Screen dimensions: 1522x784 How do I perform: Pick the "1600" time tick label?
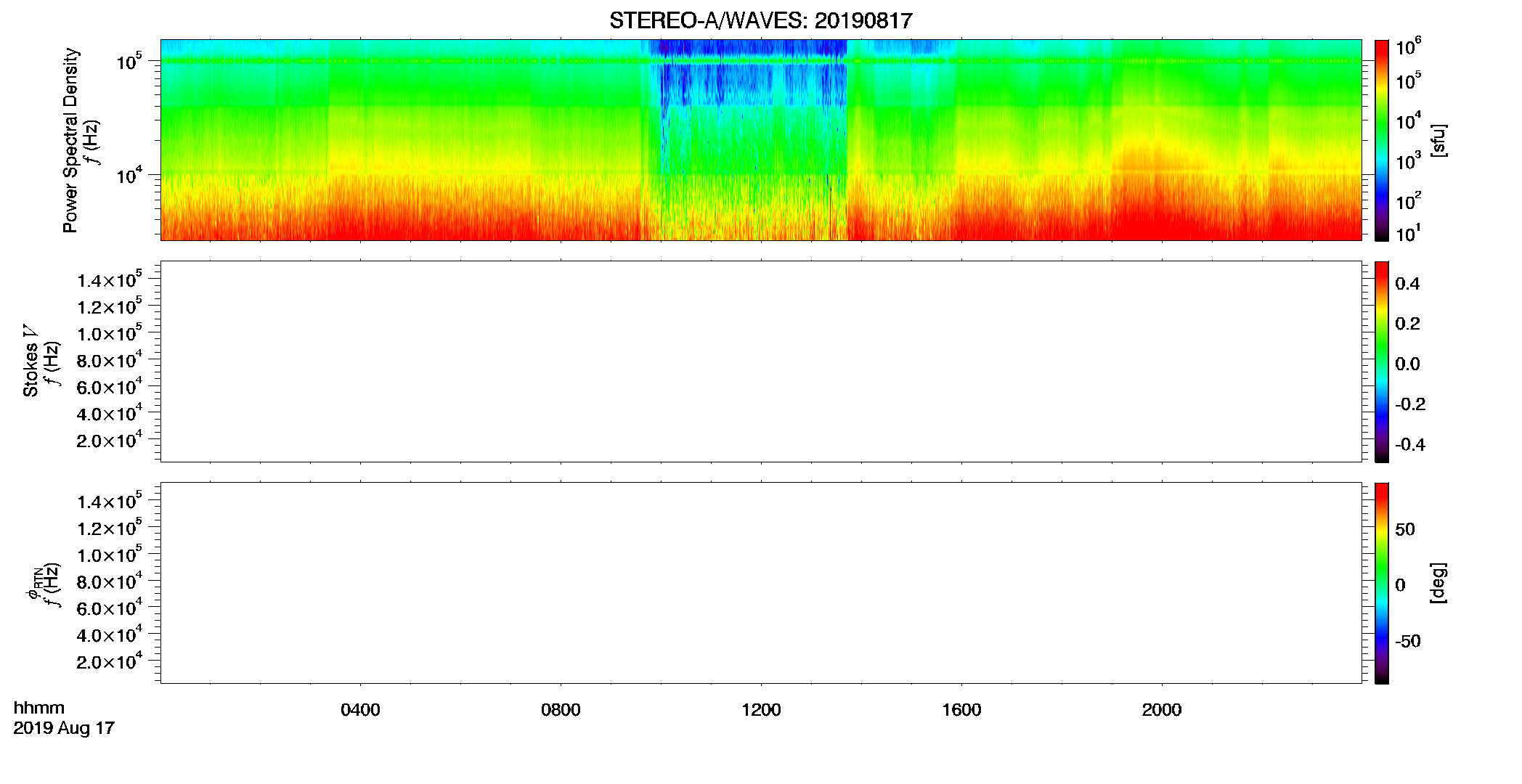961,710
